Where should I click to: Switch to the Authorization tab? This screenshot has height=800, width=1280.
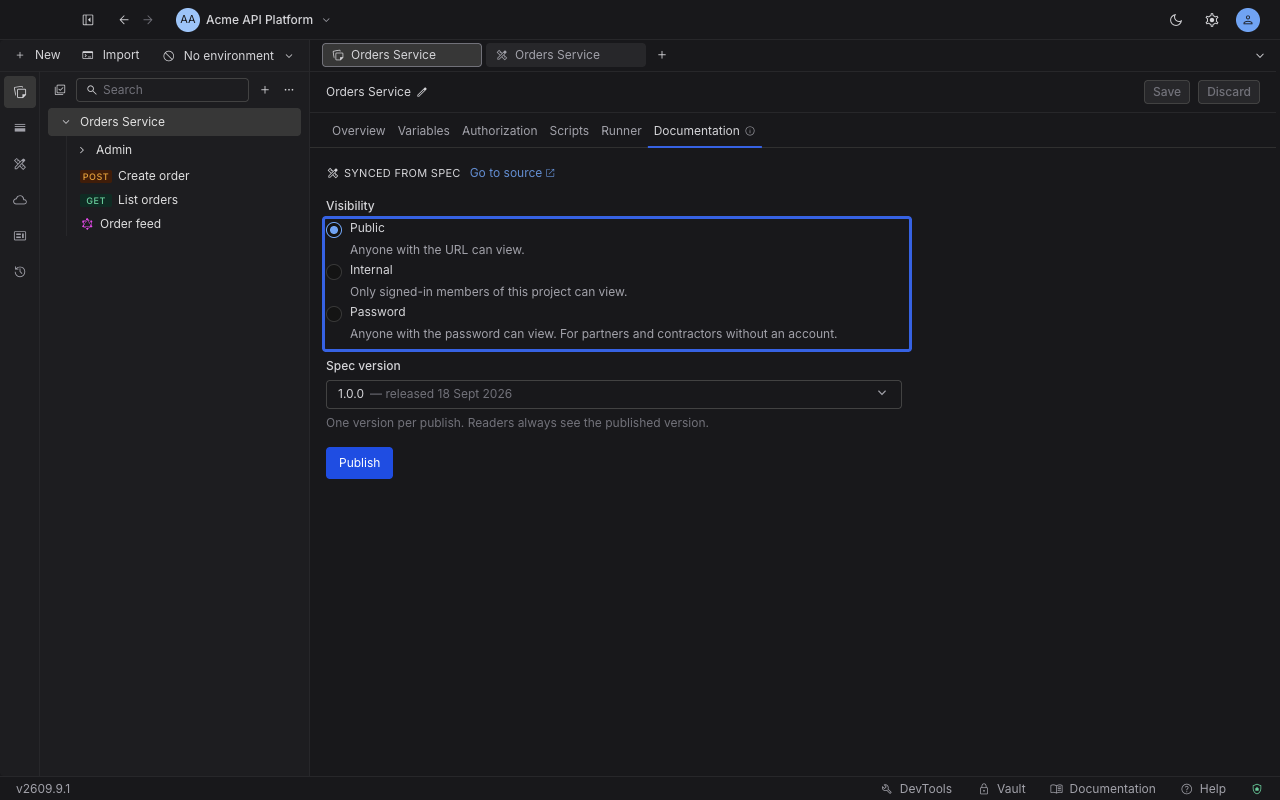click(x=500, y=131)
